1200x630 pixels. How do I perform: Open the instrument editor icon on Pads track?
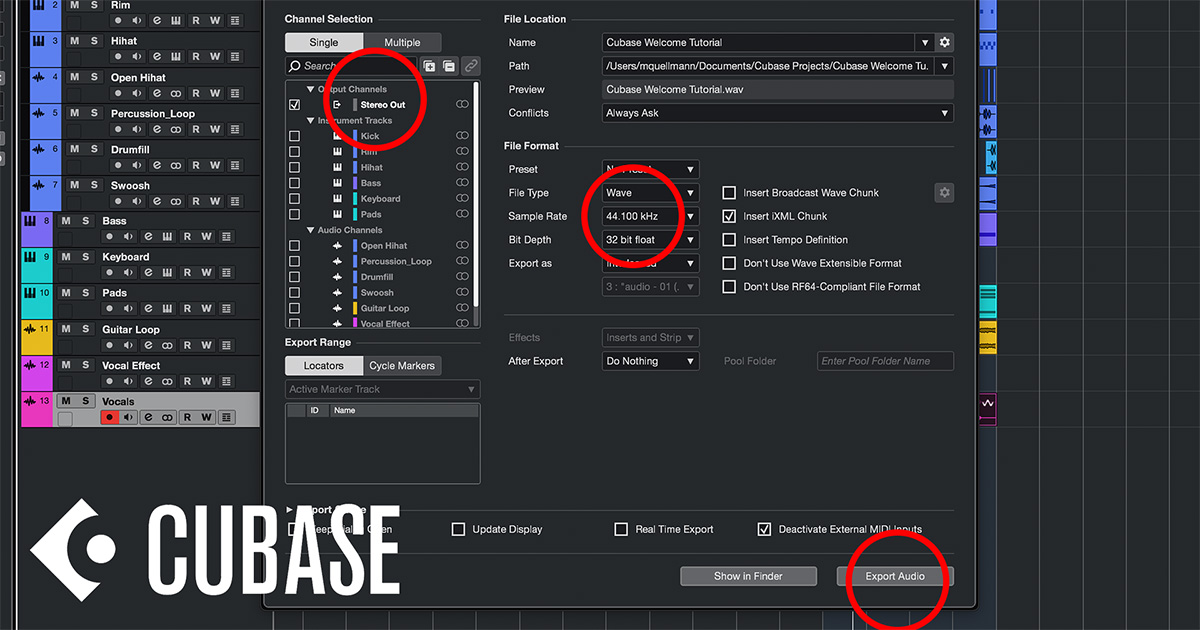pos(168,309)
